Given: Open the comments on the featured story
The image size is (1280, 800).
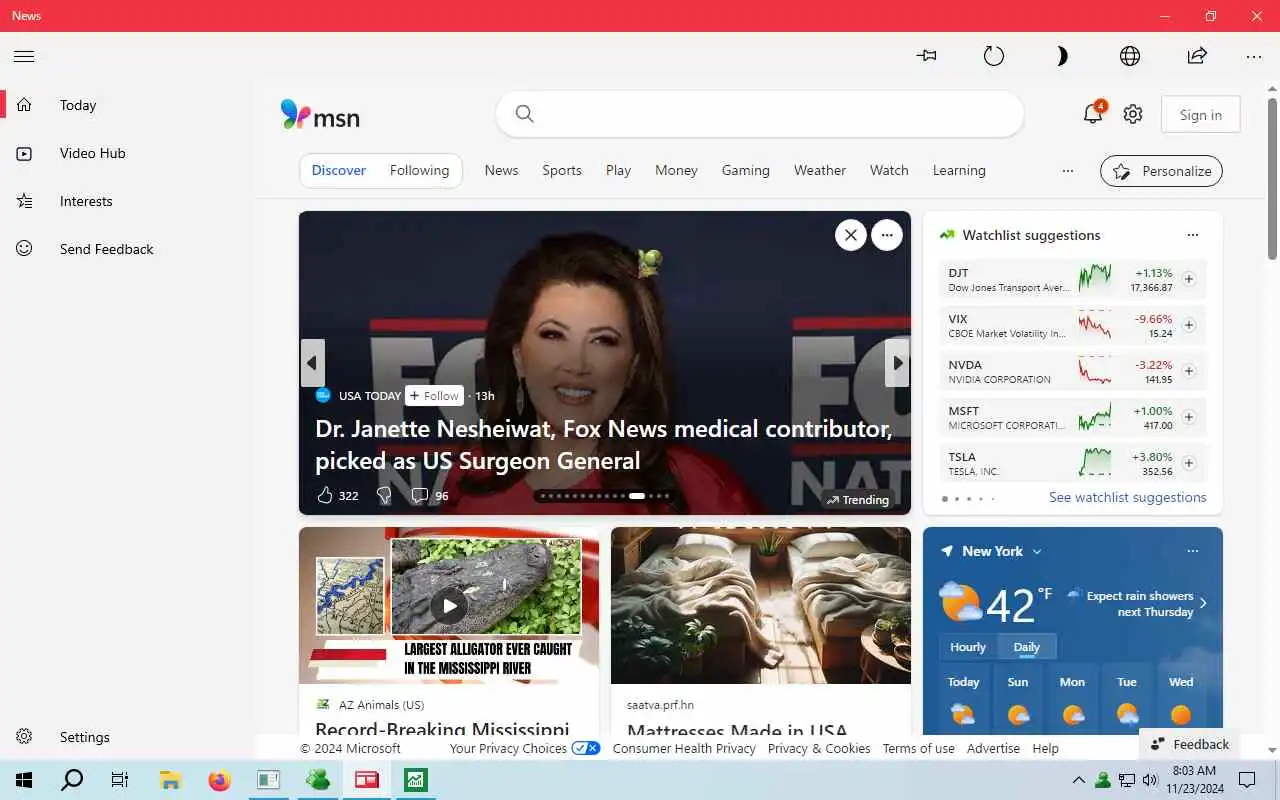Looking at the screenshot, I should [x=430, y=495].
